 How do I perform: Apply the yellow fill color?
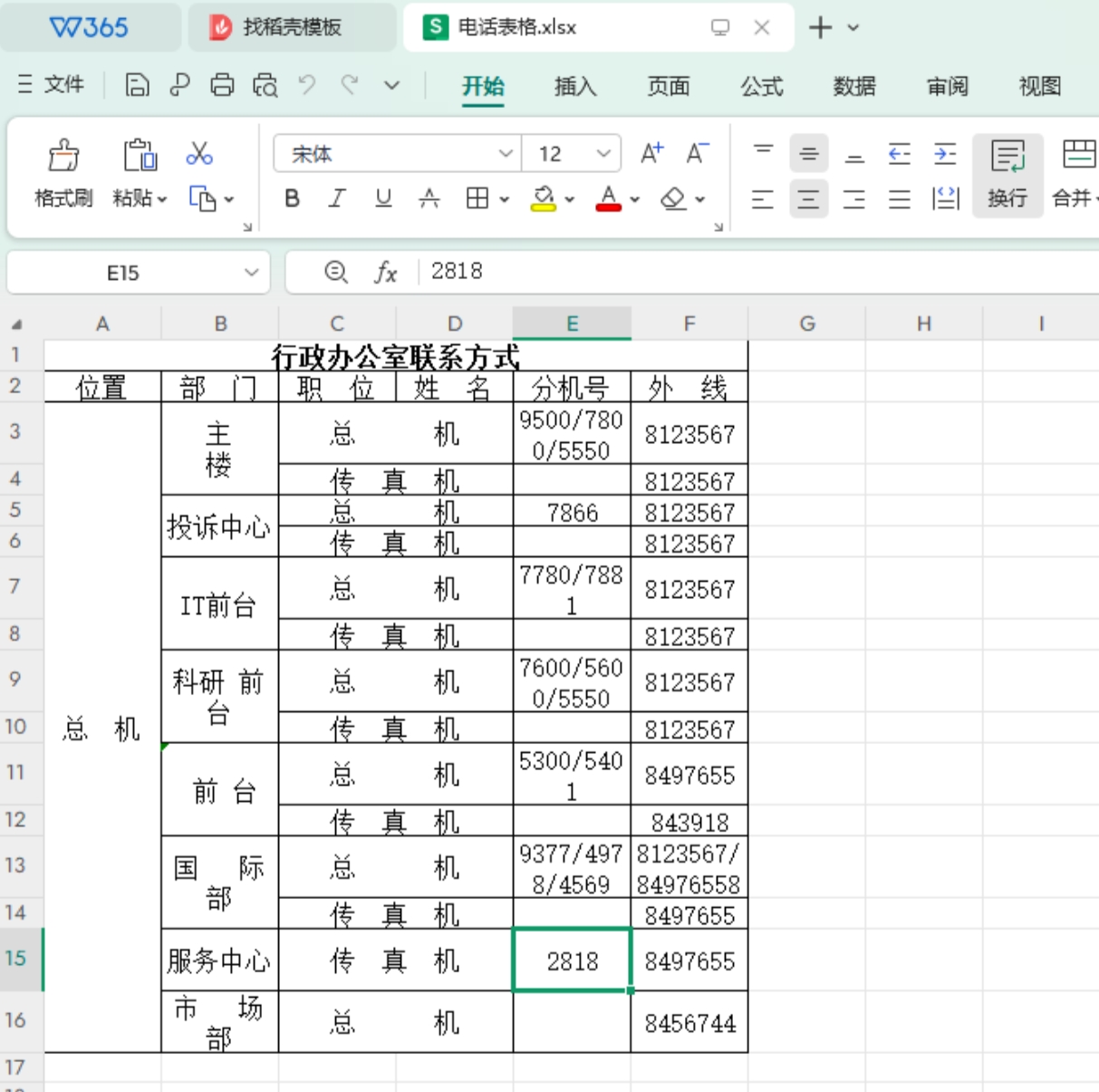click(544, 198)
